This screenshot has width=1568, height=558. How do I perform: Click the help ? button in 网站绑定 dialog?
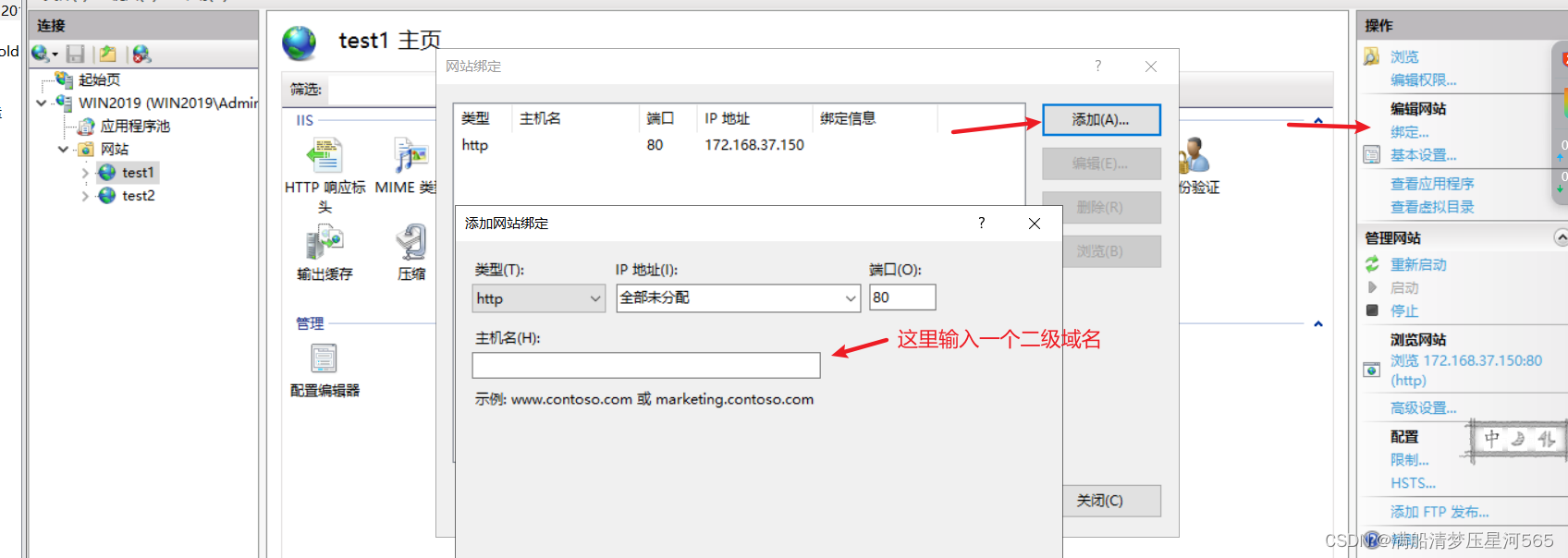1098,66
